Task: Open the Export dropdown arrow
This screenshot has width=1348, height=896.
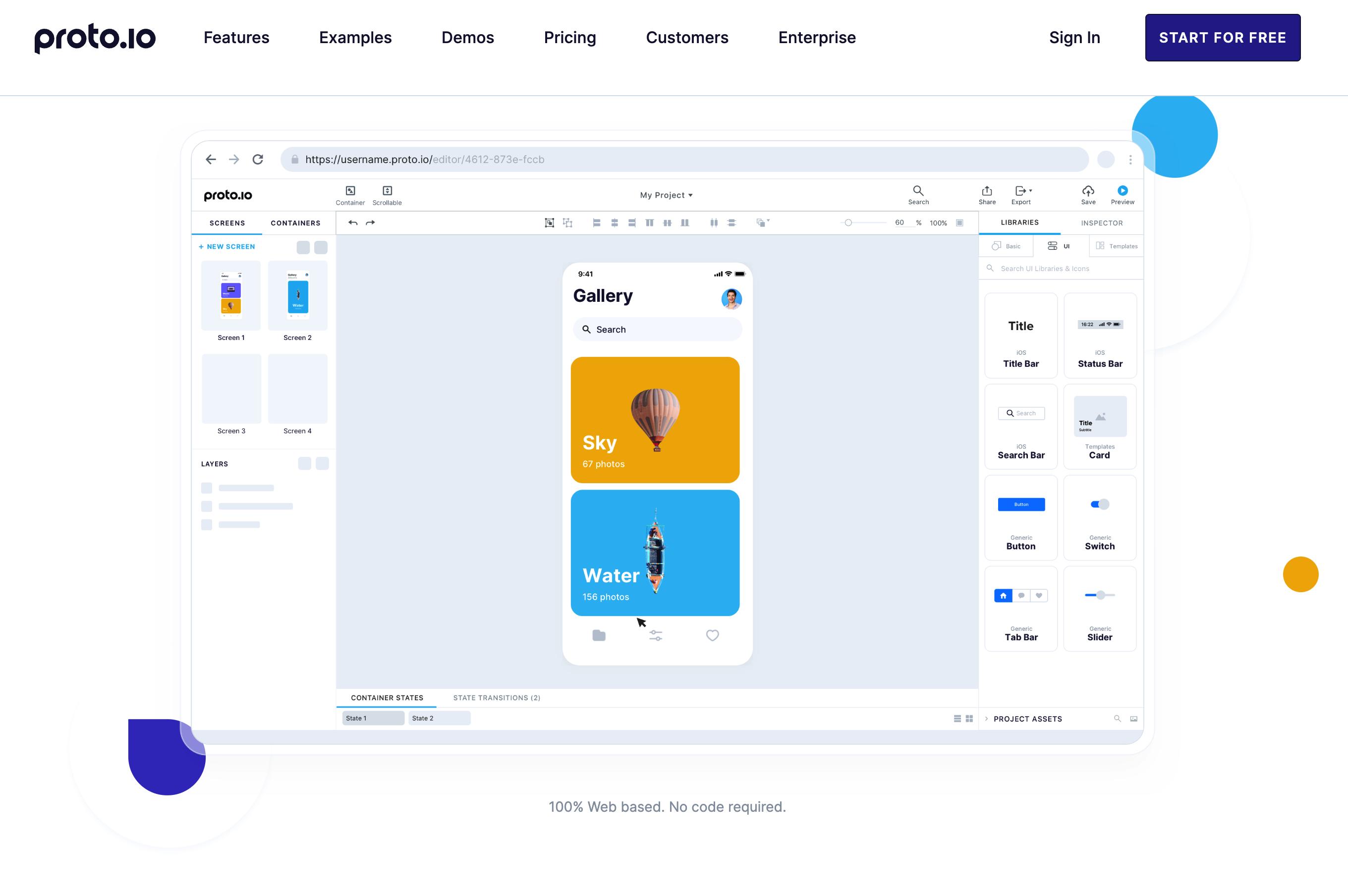Action: coord(1030,191)
